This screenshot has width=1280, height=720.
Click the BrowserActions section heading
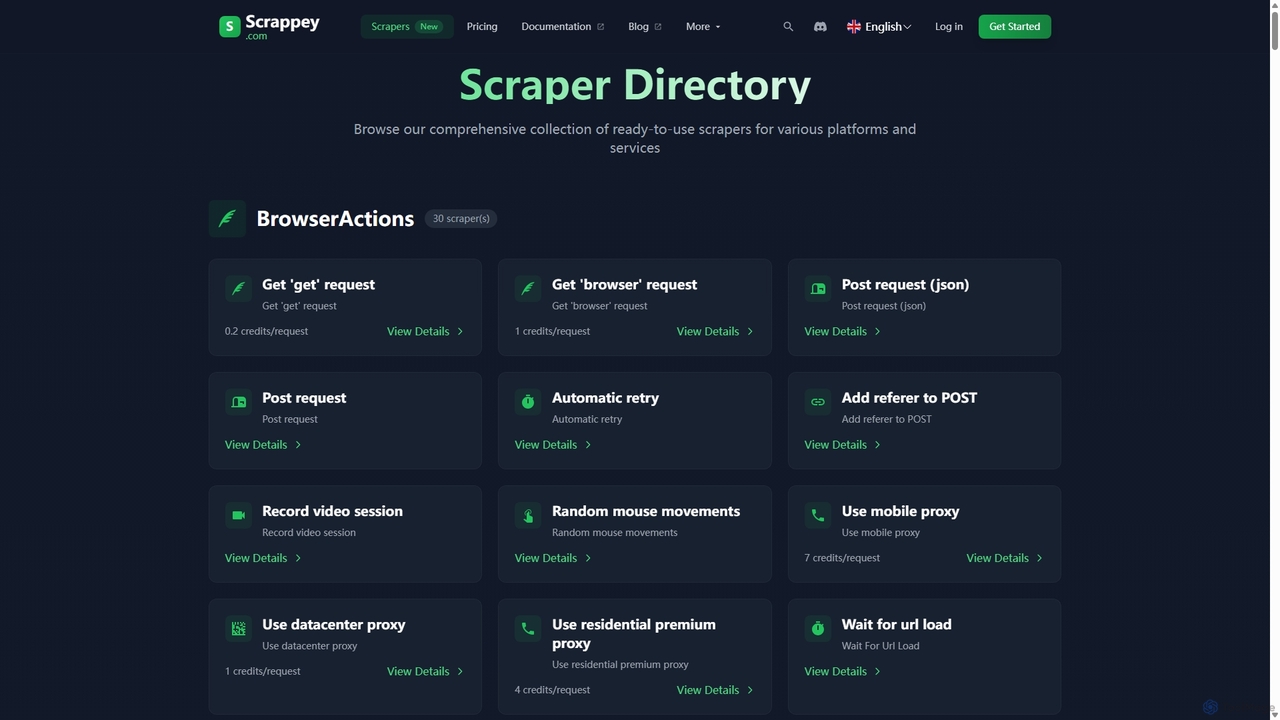335,219
